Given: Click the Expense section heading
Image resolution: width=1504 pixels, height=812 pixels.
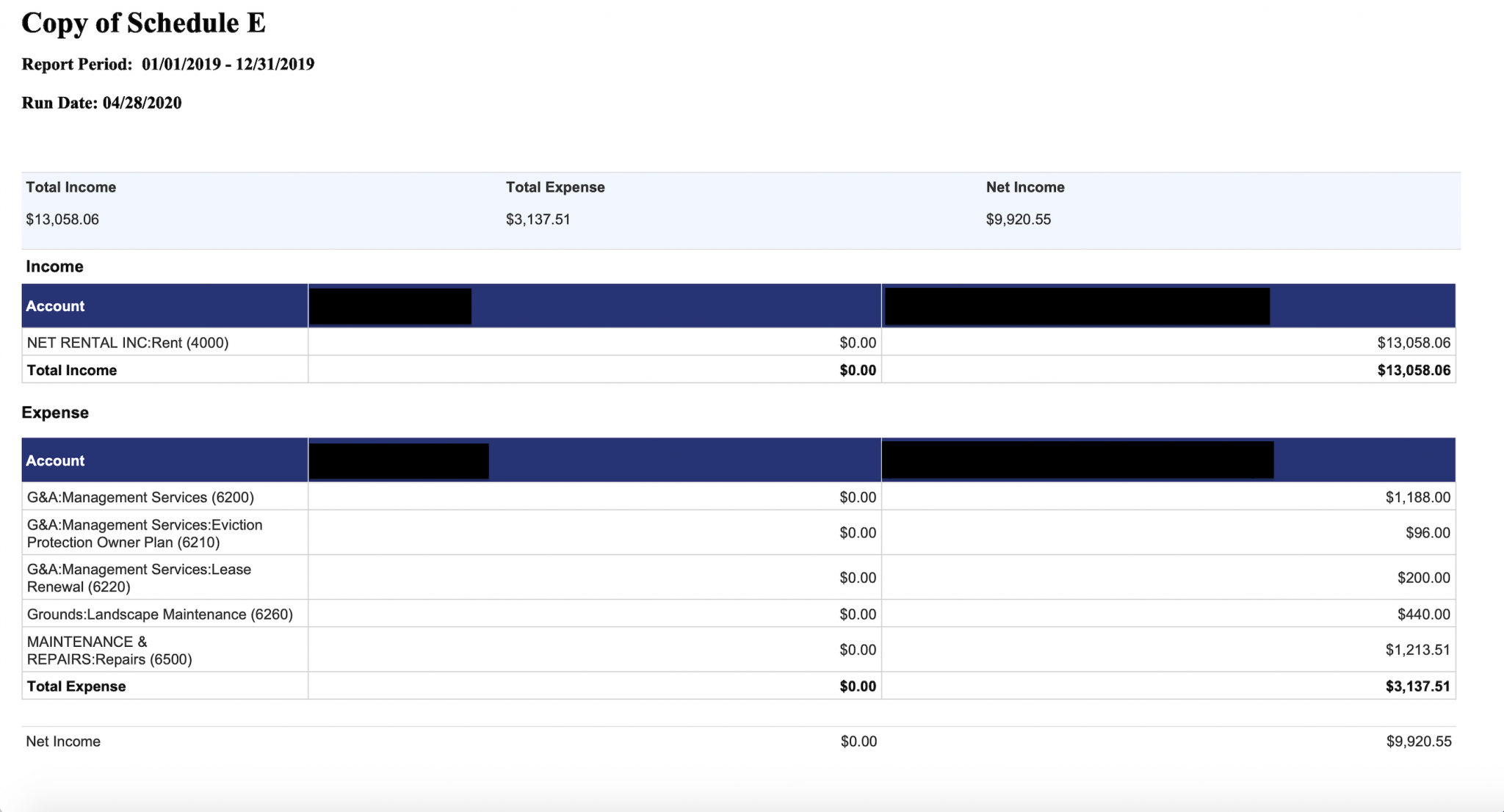Looking at the screenshot, I should (x=55, y=413).
